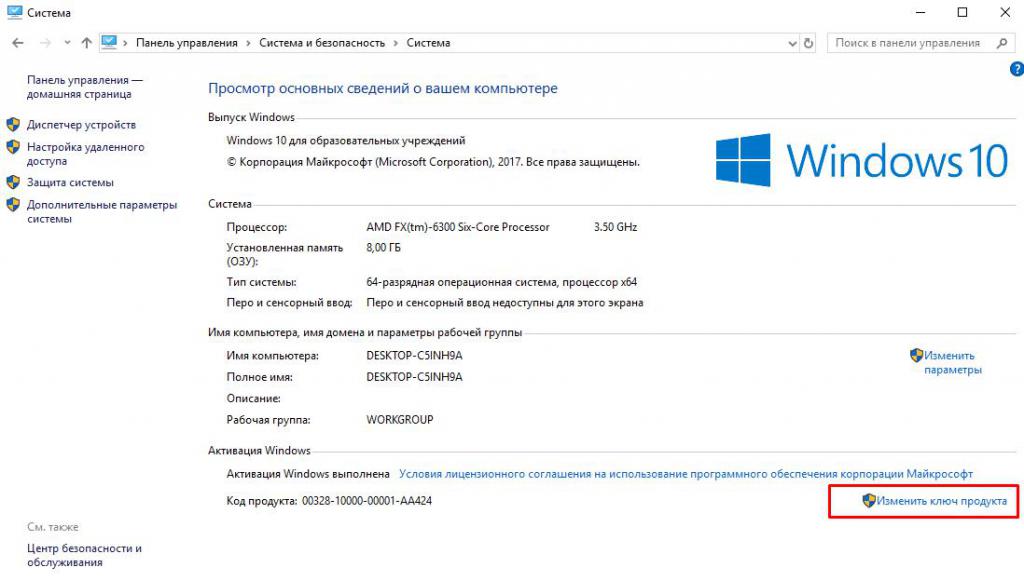Open Диспетчер устройств link

coord(81,125)
